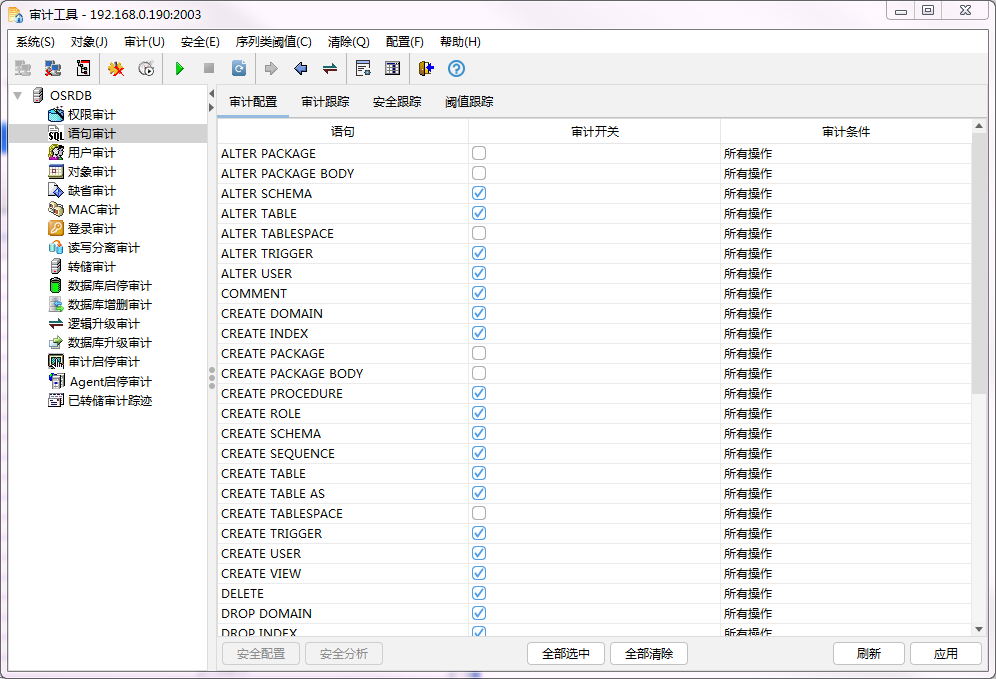Image resolution: width=996 pixels, height=679 pixels.
Task: Collapse the OSRDB tree node
Action: point(18,95)
